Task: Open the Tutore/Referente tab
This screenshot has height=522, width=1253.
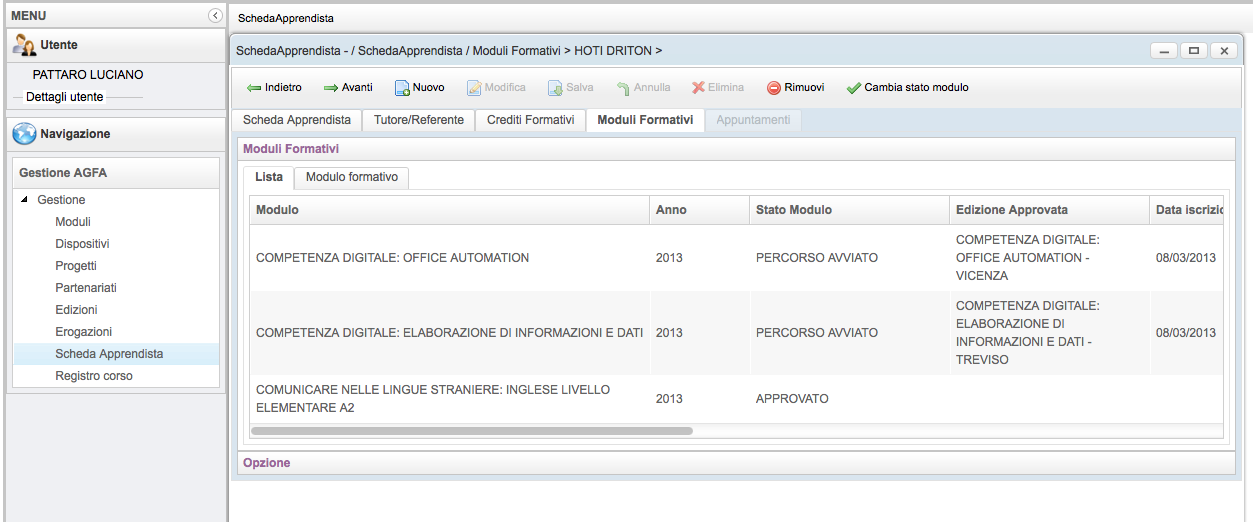Action: 418,120
